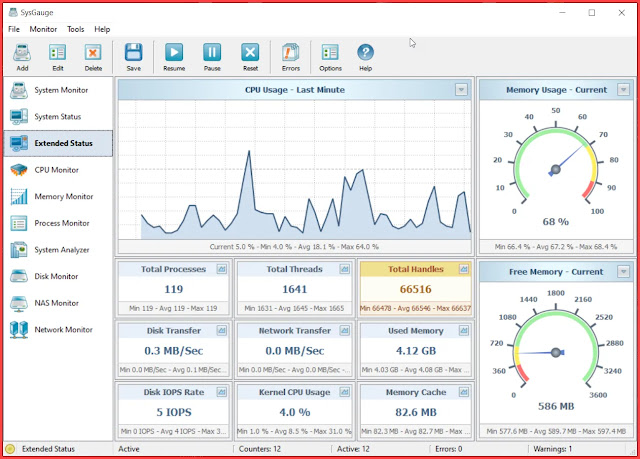Click the Memory Usage gauge dial
This screenshot has width=640, height=459.
556,165
